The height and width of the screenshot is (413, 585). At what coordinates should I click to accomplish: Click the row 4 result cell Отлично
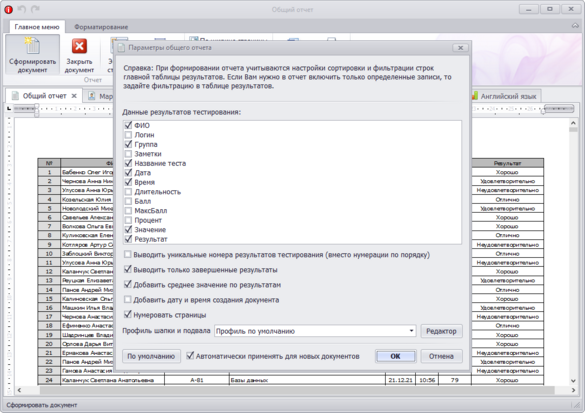pyautogui.click(x=507, y=200)
